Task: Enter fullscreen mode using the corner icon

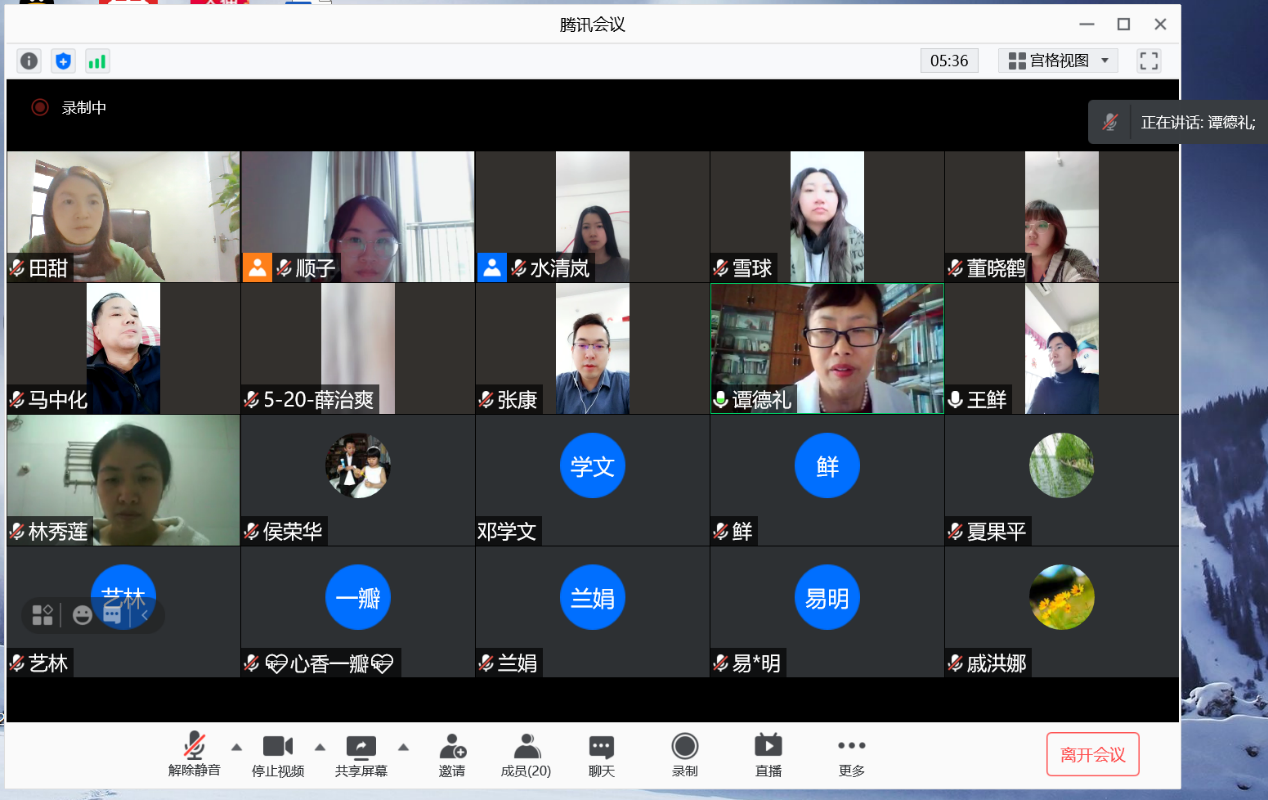Action: pos(1149,61)
